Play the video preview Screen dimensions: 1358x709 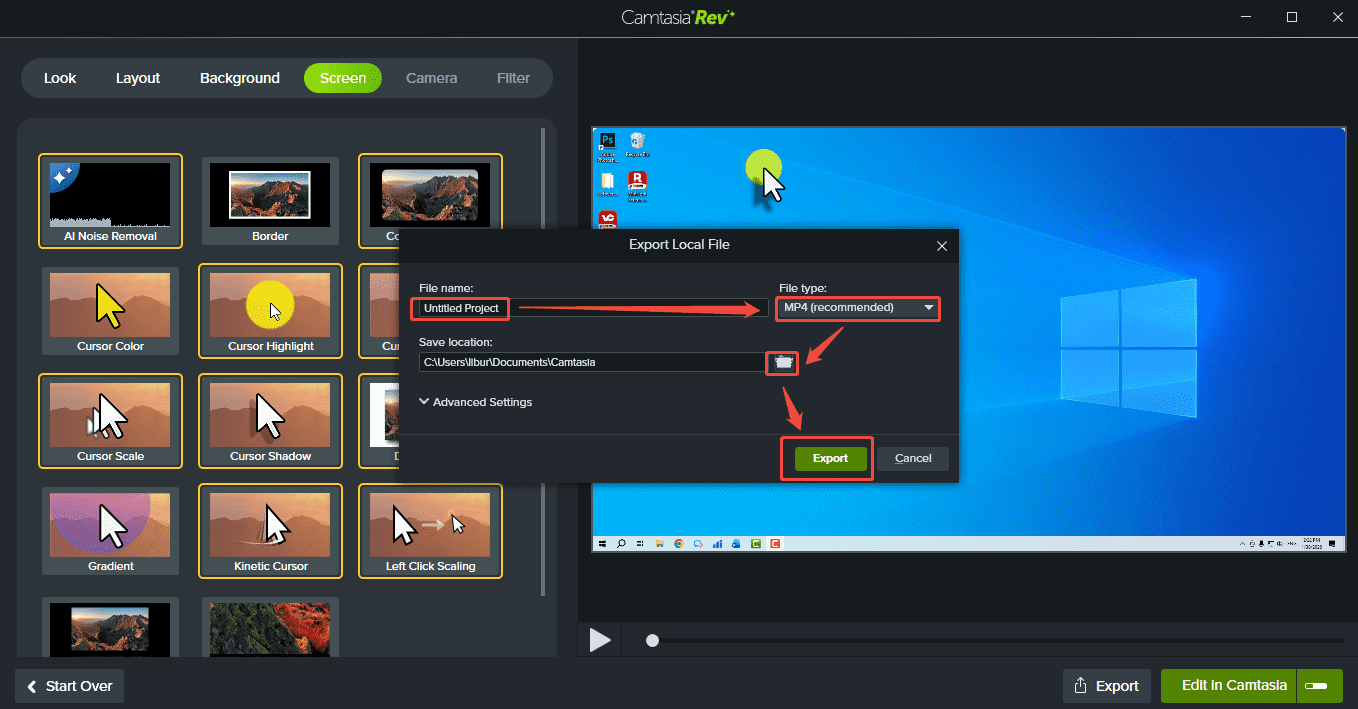599,639
